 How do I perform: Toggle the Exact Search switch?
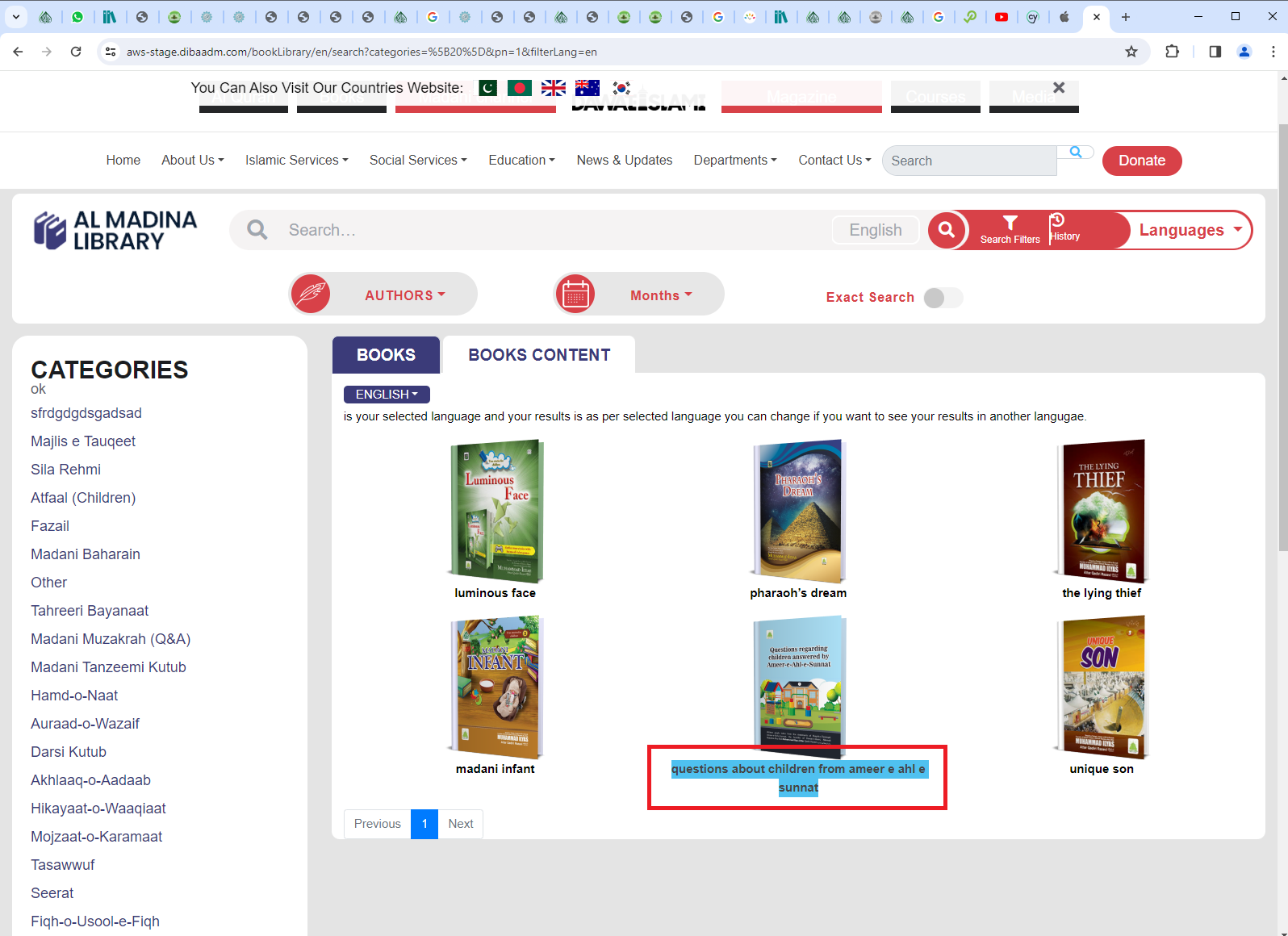pos(943,298)
